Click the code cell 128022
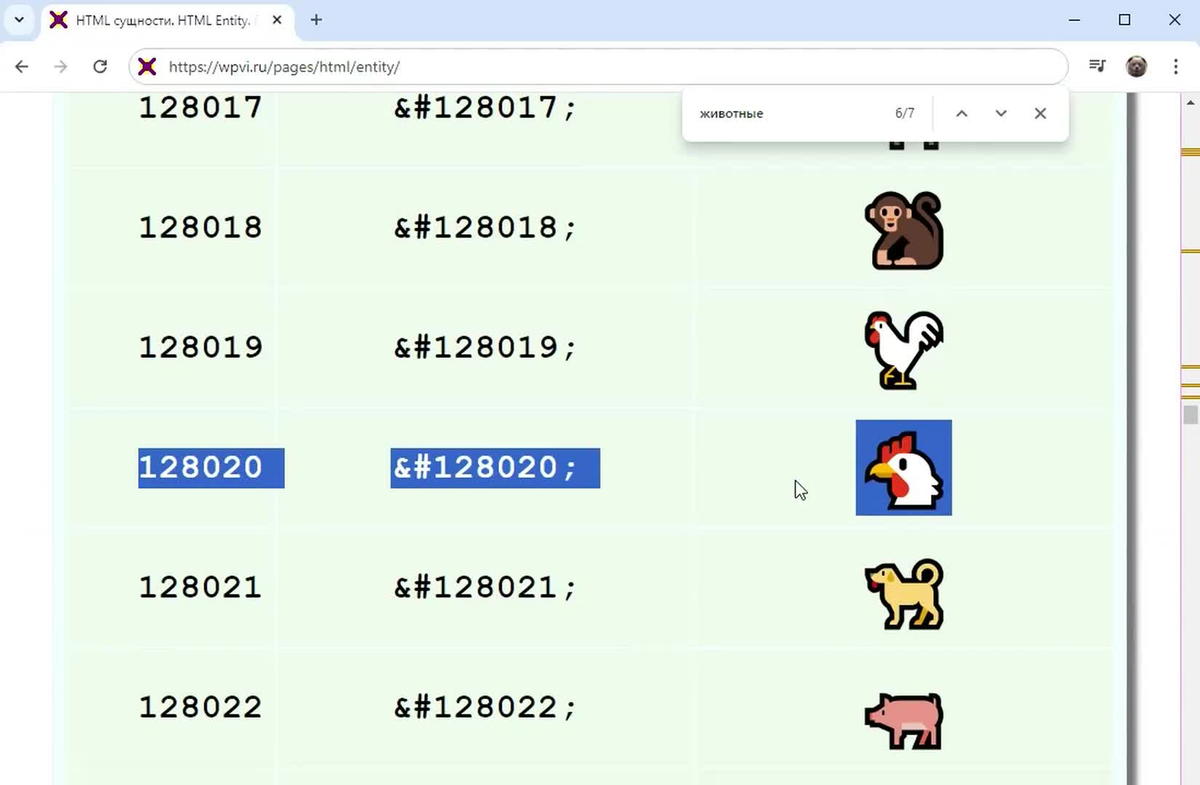Screen dimensions: 1200x785 [x=200, y=708]
